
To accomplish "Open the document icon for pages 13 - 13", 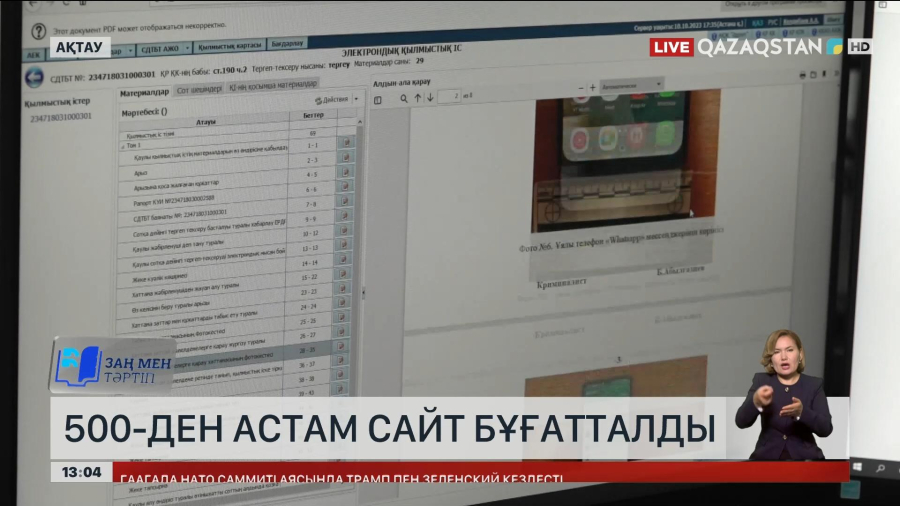I will coord(344,244).
